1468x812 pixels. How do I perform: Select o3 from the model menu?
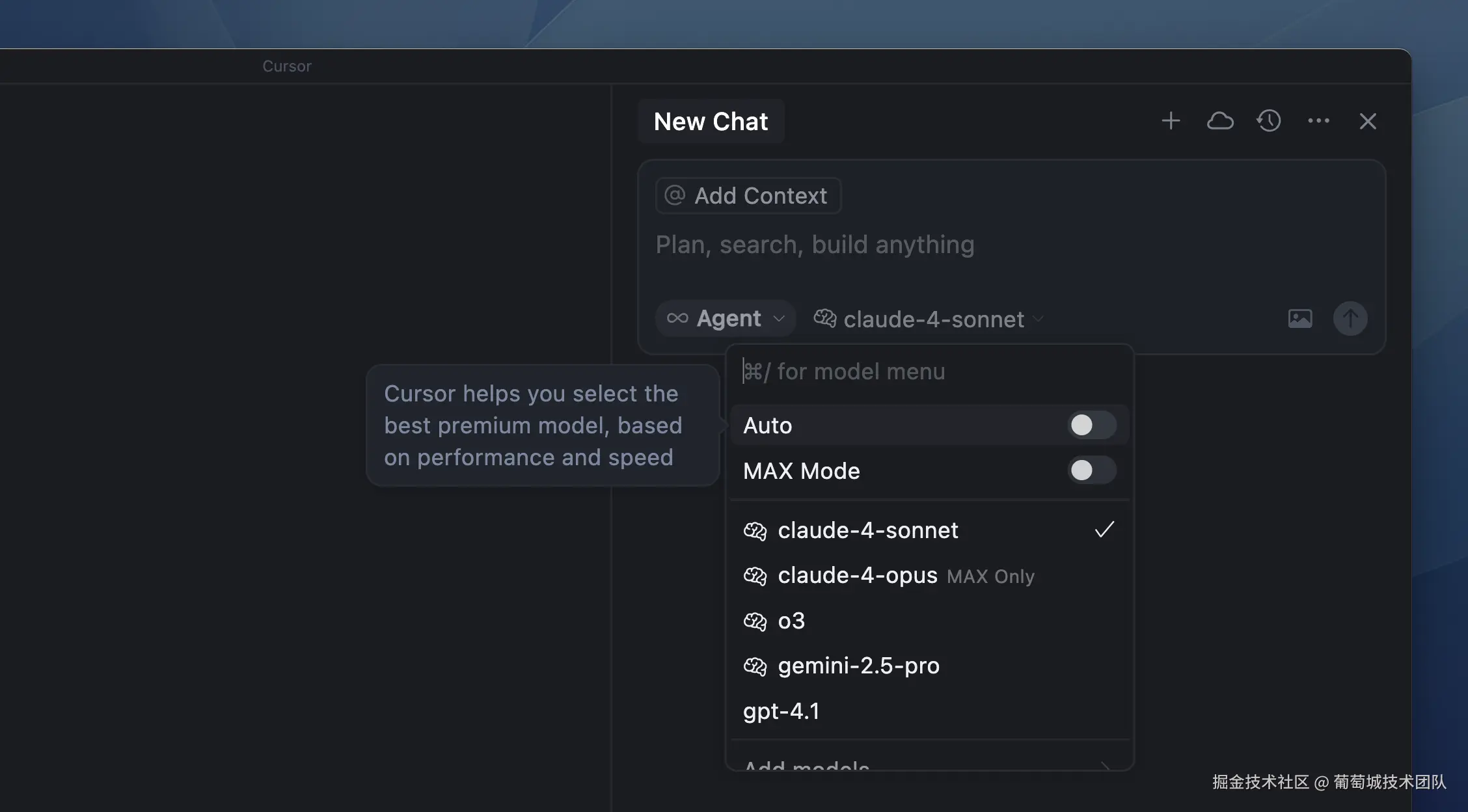tap(791, 620)
